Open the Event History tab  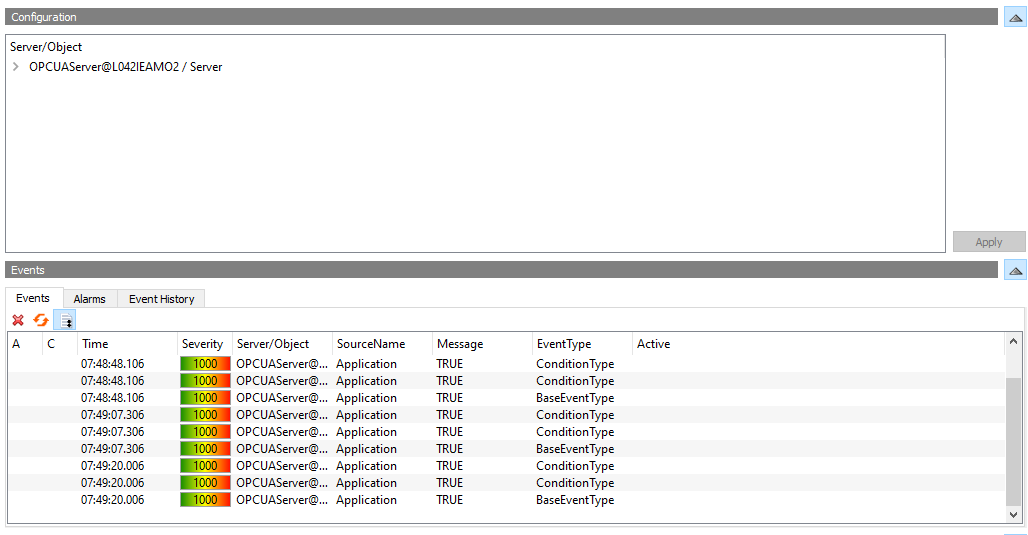point(161,299)
